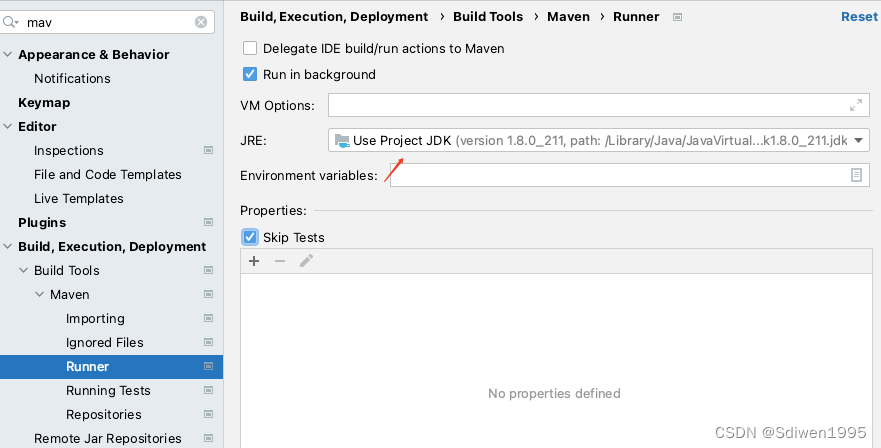Select File and Code Templates
The width and height of the screenshot is (881, 448).
pos(107,175)
